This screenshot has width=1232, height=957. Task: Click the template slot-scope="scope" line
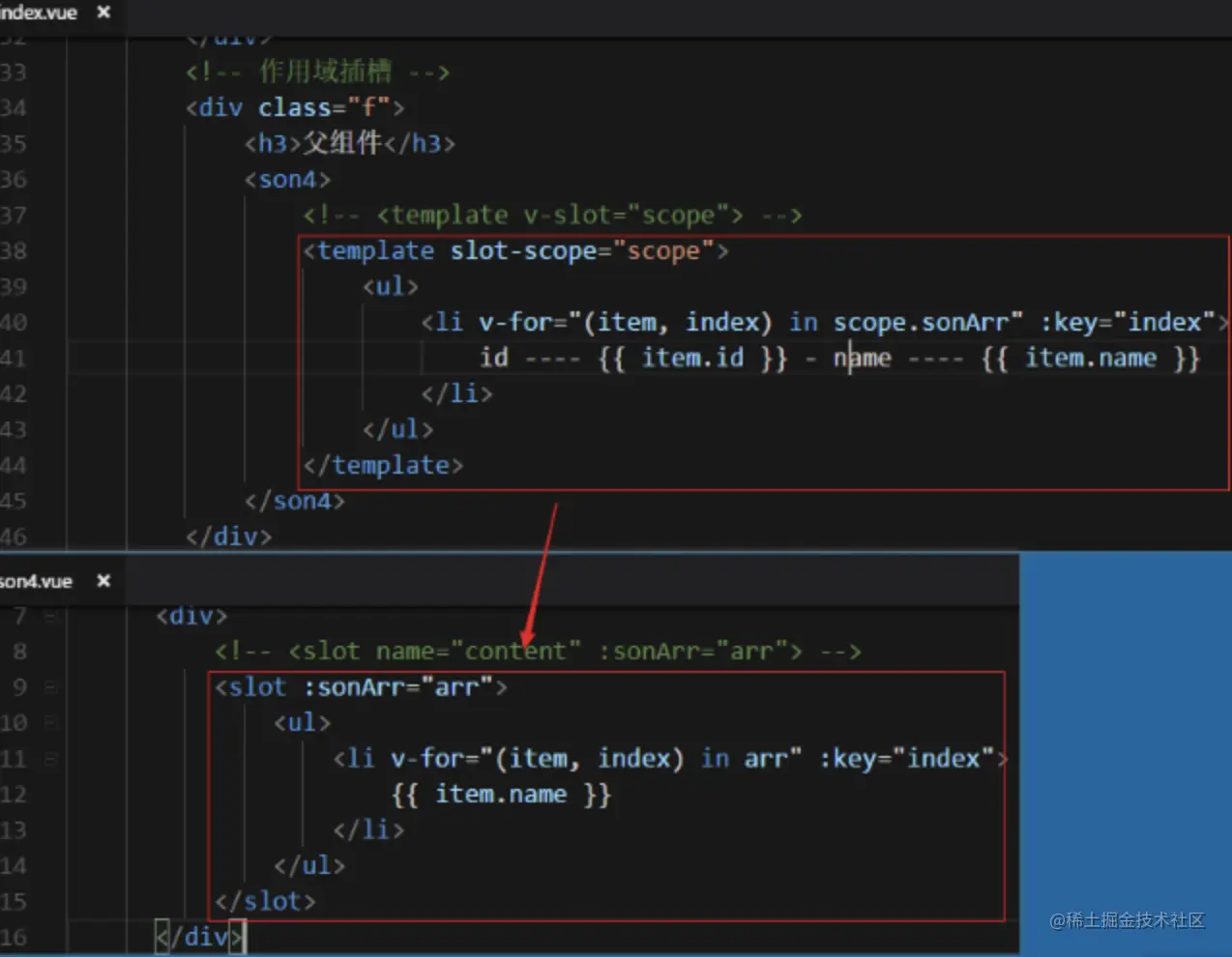[x=516, y=250]
